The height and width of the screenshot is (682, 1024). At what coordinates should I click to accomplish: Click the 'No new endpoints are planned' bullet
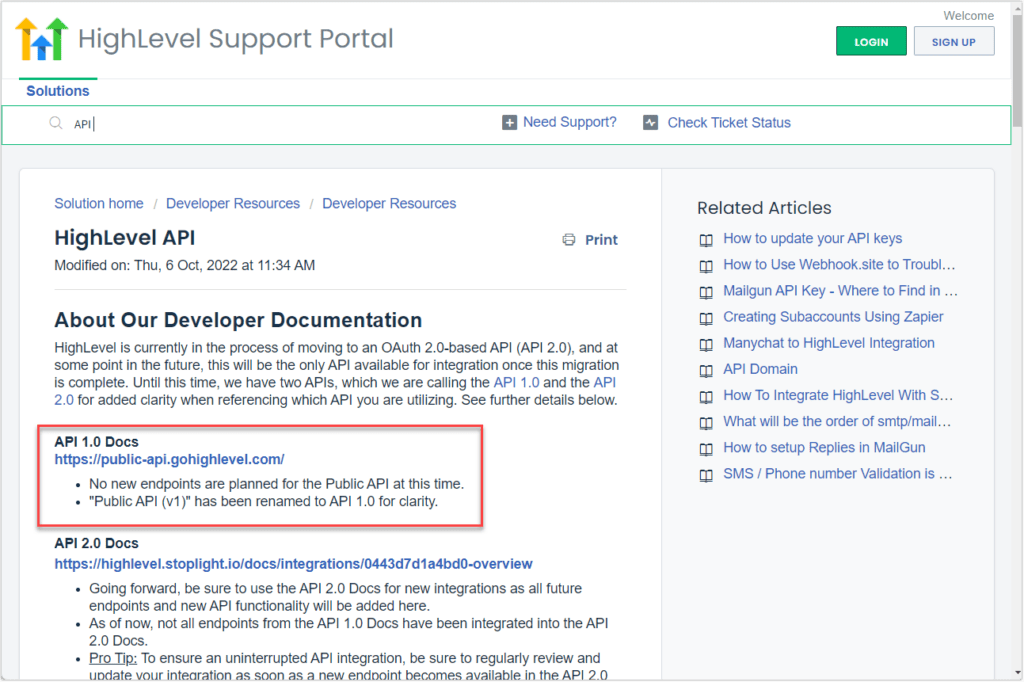tap(276, 484)
